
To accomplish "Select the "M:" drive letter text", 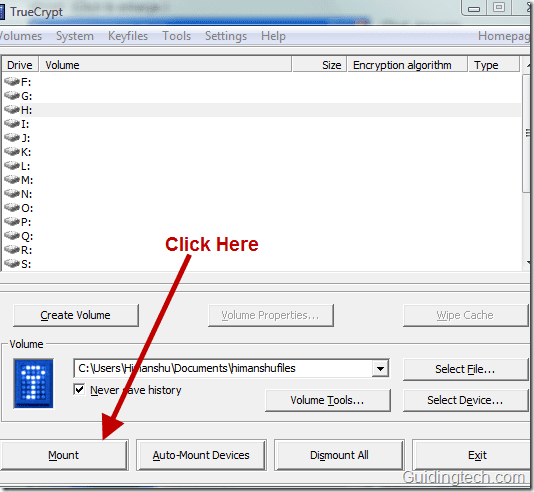I will pos(27,180).
